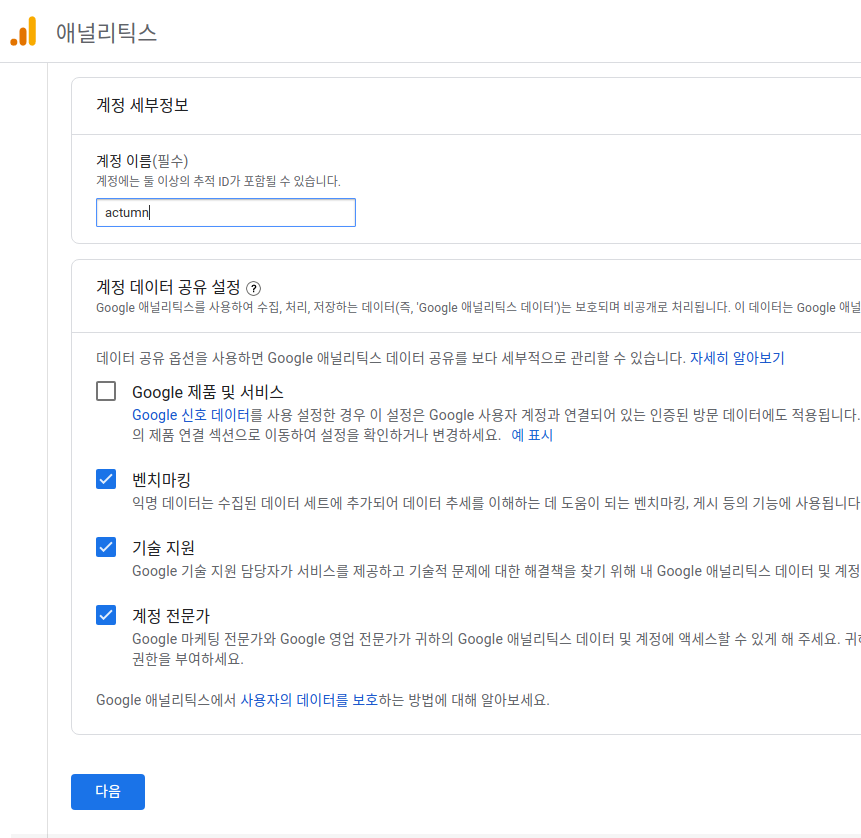The width and height of the screenshot is (861, 838).
Task: Open the Google 신호 데이터 link
Action: (x=191, y=415)
